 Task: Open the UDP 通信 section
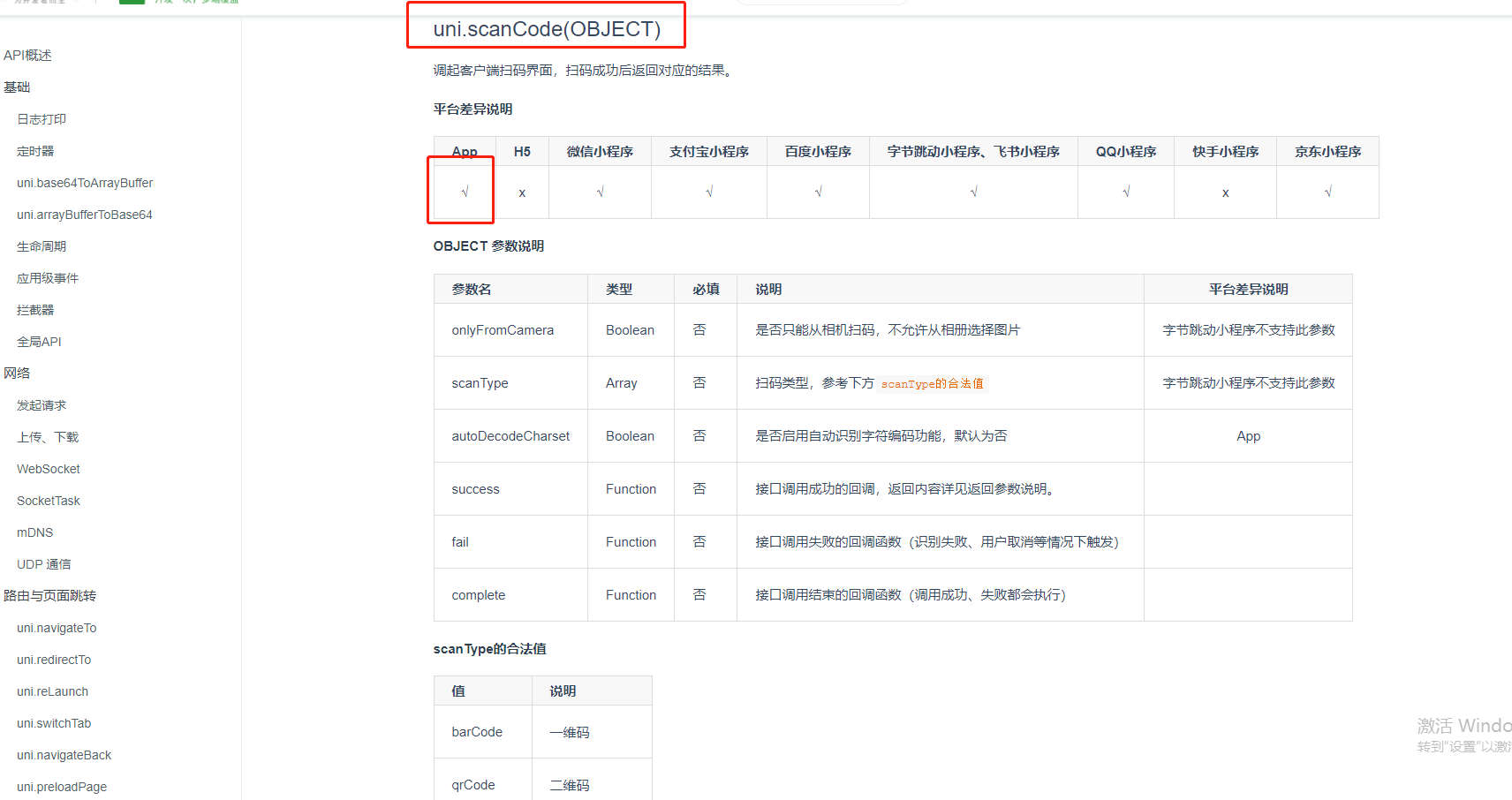(43, 563)
